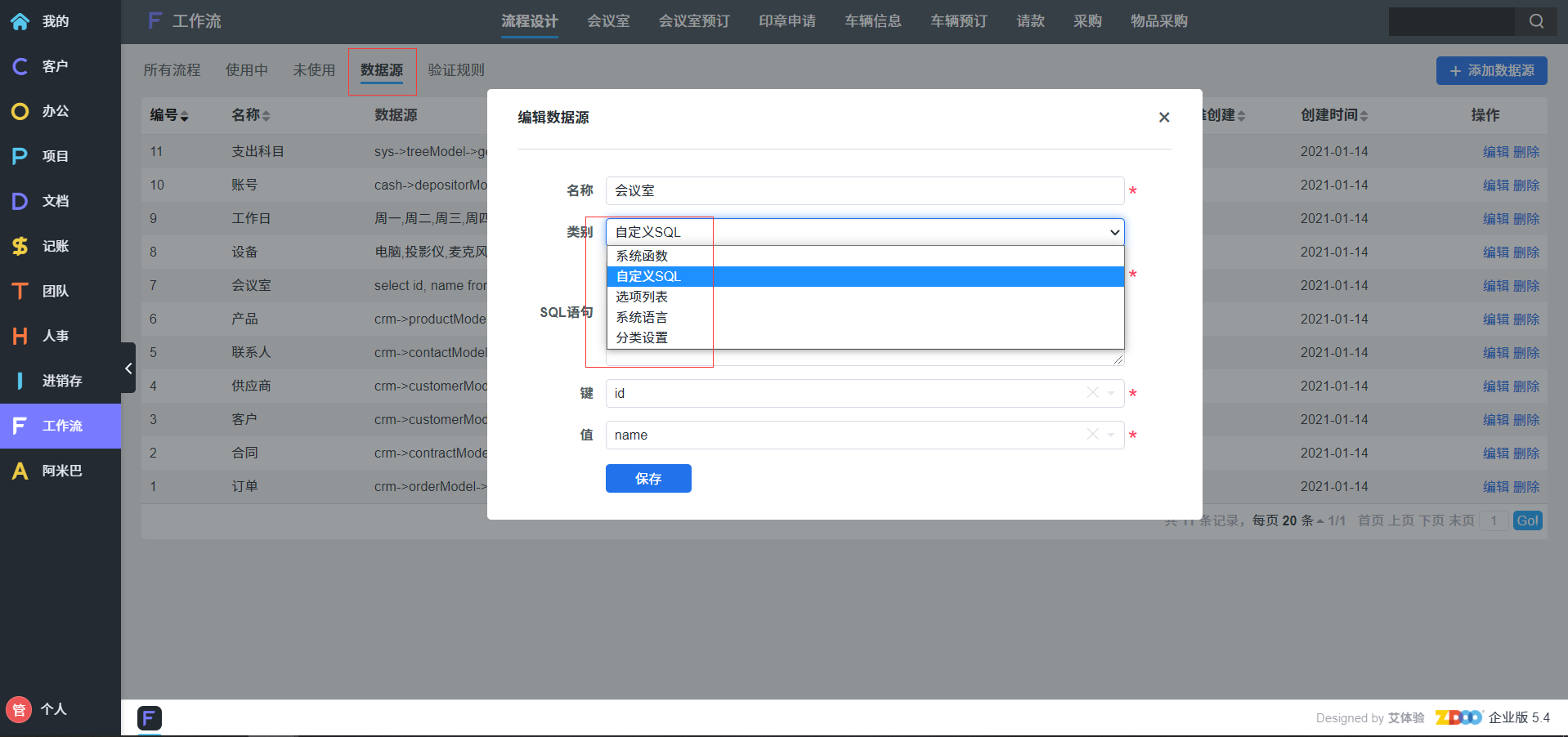Image resolution: width=1568 pixels, height=737 pixels.
Task: Click the search magnifier icon
Action: tap(1536, 21)
